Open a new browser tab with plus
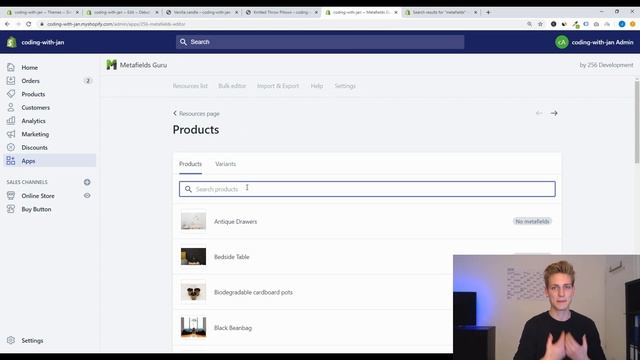The height and width of the screenshot is (360, 640). coord(488,12)
